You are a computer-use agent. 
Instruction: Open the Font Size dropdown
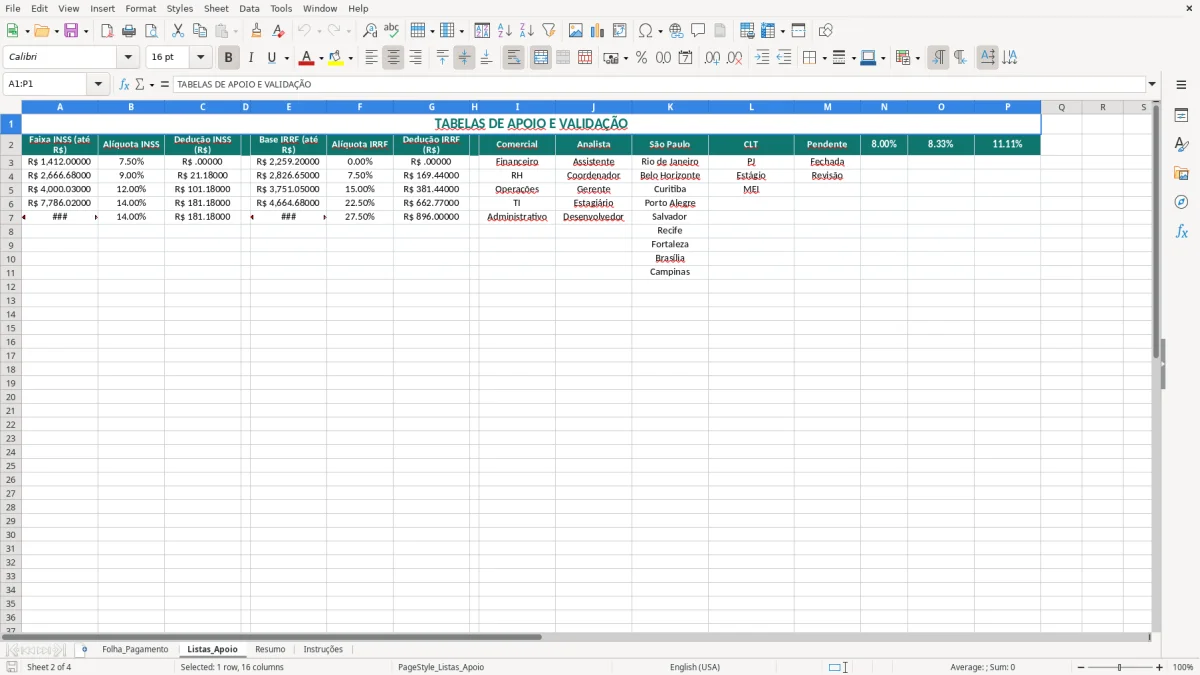(x=200, y=58)
